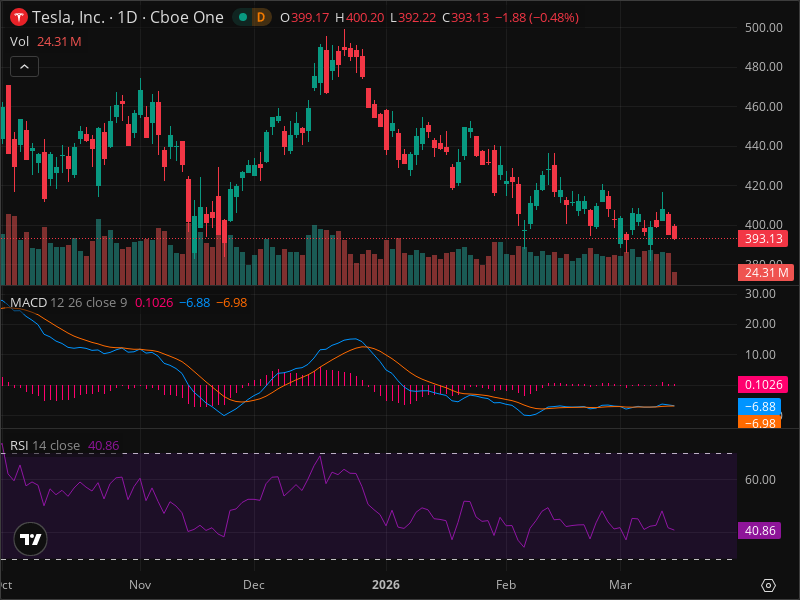The height and width of the screenshot is (600, 800).
Task: Click the Nov label on time axis
Action: click(140, 585)
